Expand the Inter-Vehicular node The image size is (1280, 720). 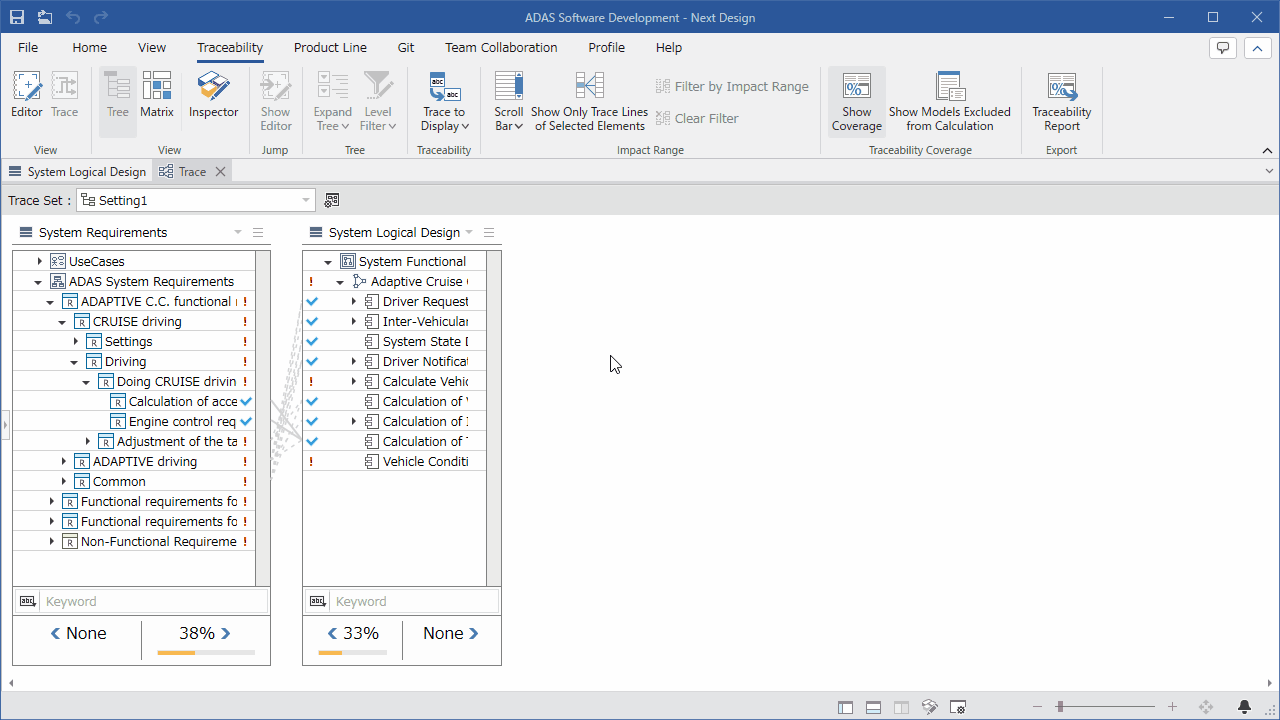pos(353,321)
